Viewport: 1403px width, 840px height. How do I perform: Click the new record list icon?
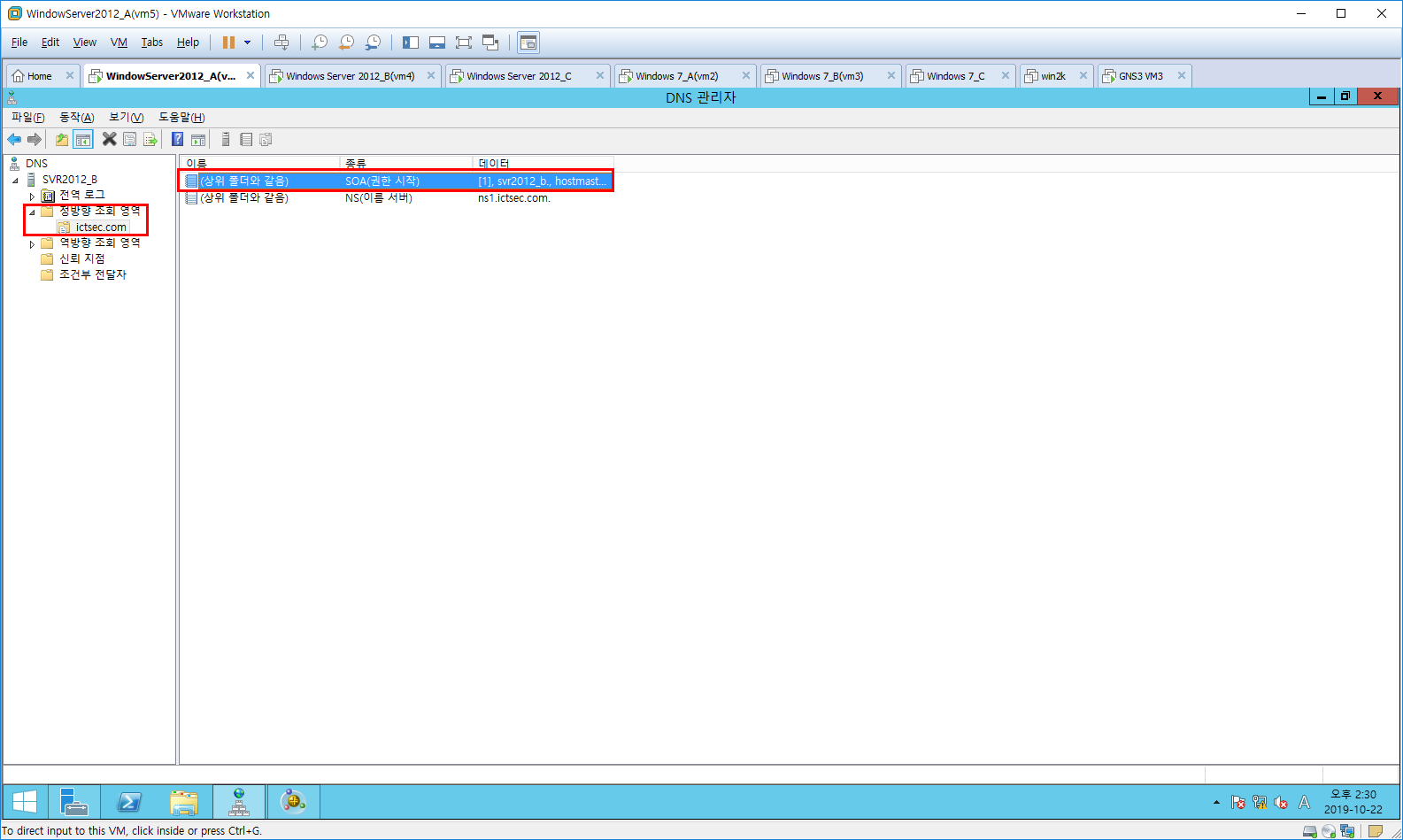coord(246,139)
